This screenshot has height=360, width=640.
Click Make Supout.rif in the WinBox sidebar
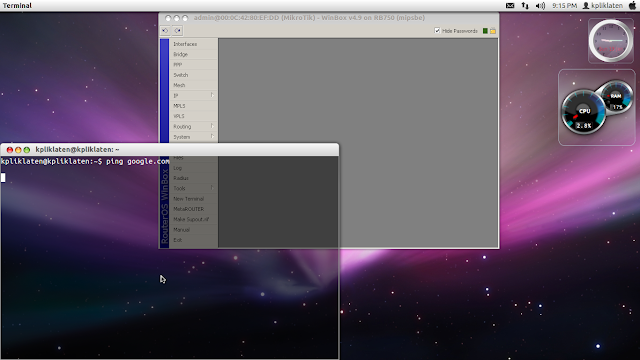click(x=193, y=219)
